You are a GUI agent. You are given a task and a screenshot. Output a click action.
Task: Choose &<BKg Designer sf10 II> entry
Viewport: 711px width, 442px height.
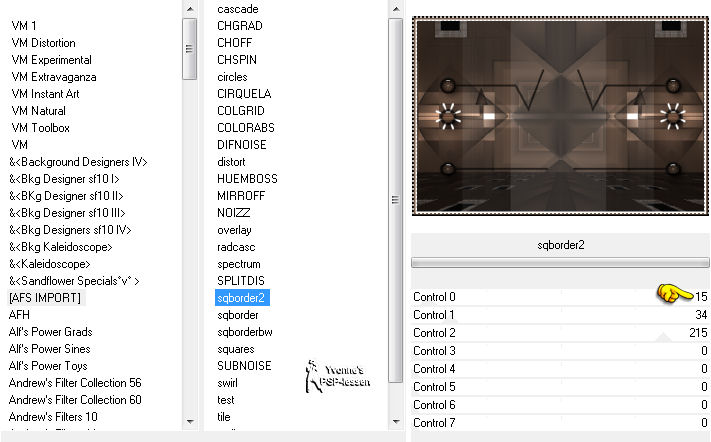tap(66, 196)
